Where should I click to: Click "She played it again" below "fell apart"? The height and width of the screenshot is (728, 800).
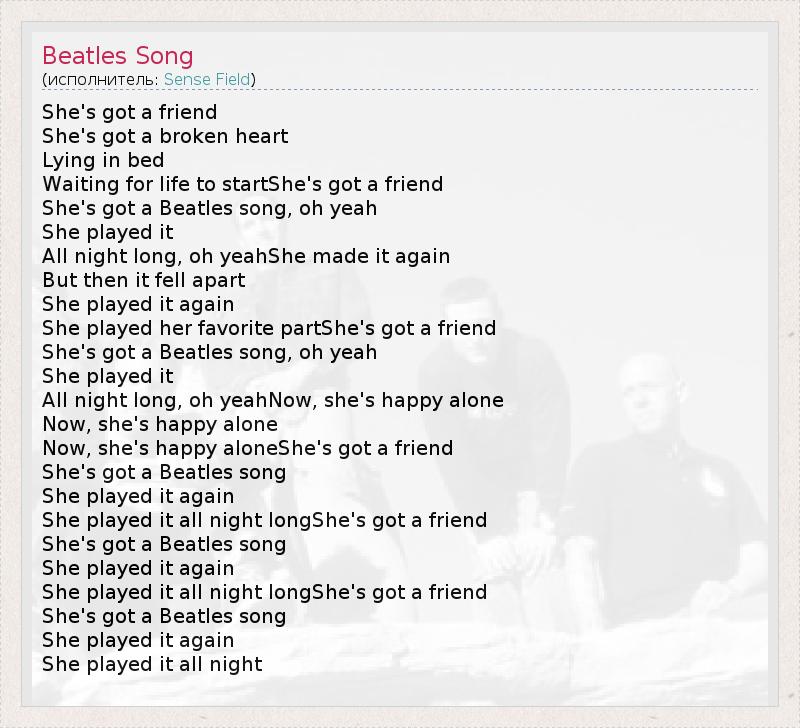[x=138, y=304]
